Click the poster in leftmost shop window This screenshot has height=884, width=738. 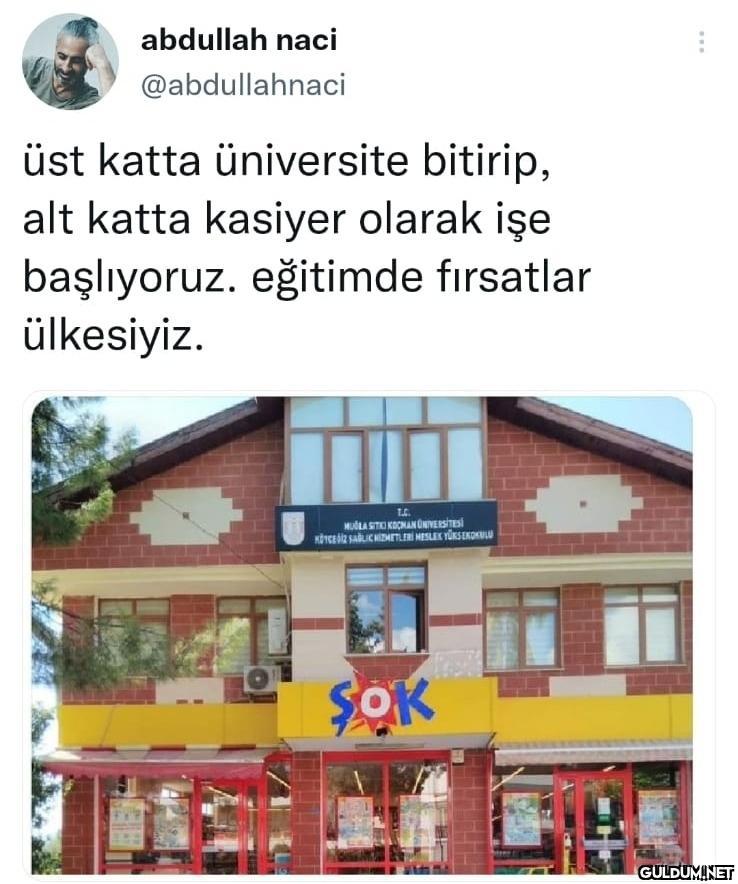[x=126, y=824]
